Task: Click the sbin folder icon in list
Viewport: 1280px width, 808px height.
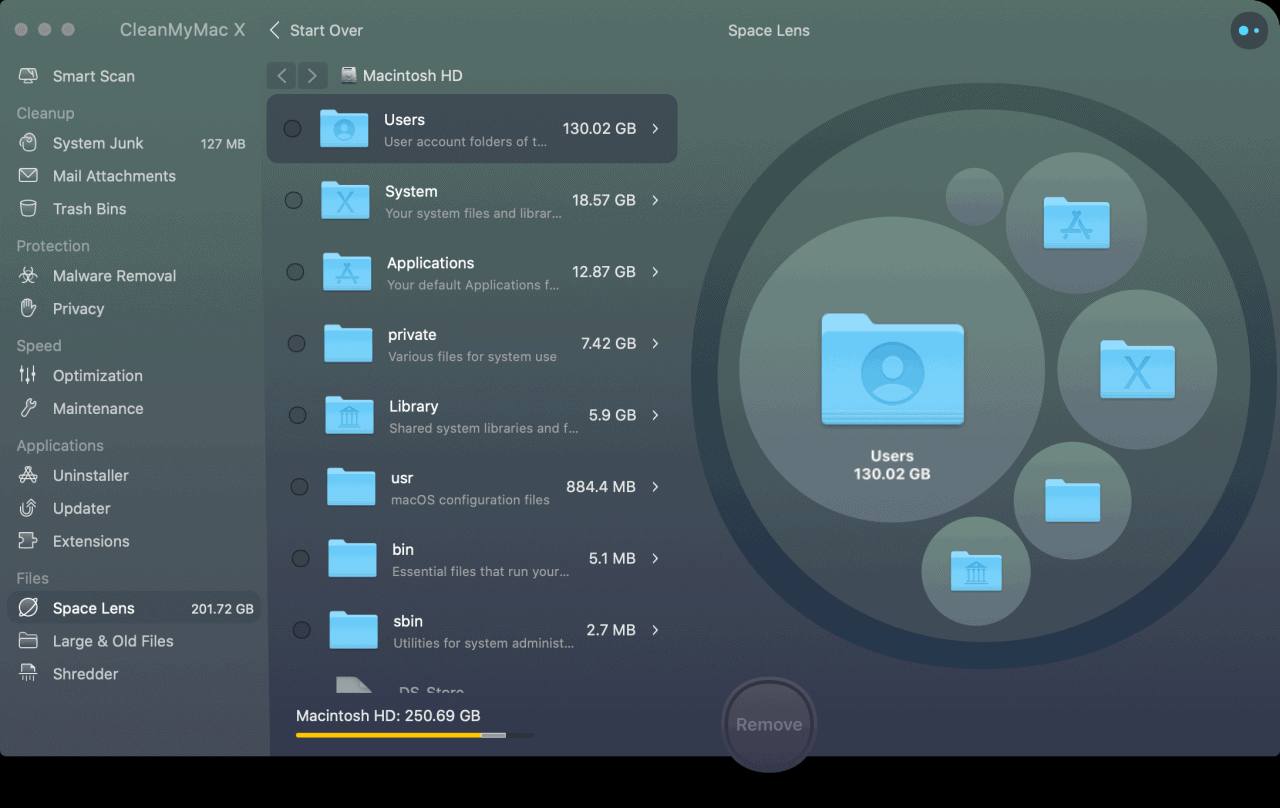Action: pos(353,630)
